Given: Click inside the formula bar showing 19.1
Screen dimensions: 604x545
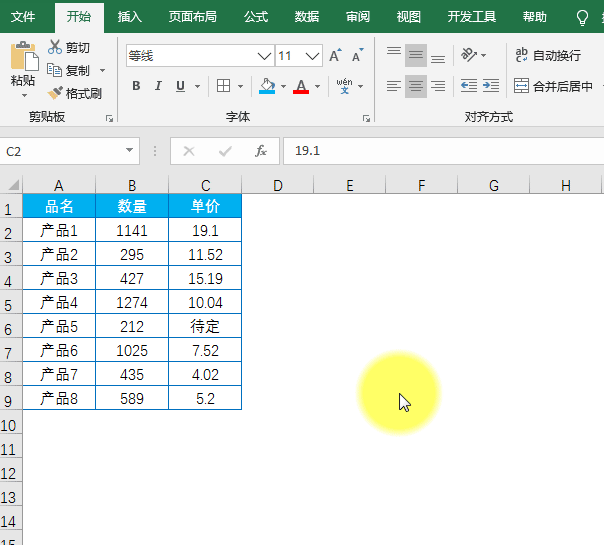Looking at the screenshot, I should 443,151.
